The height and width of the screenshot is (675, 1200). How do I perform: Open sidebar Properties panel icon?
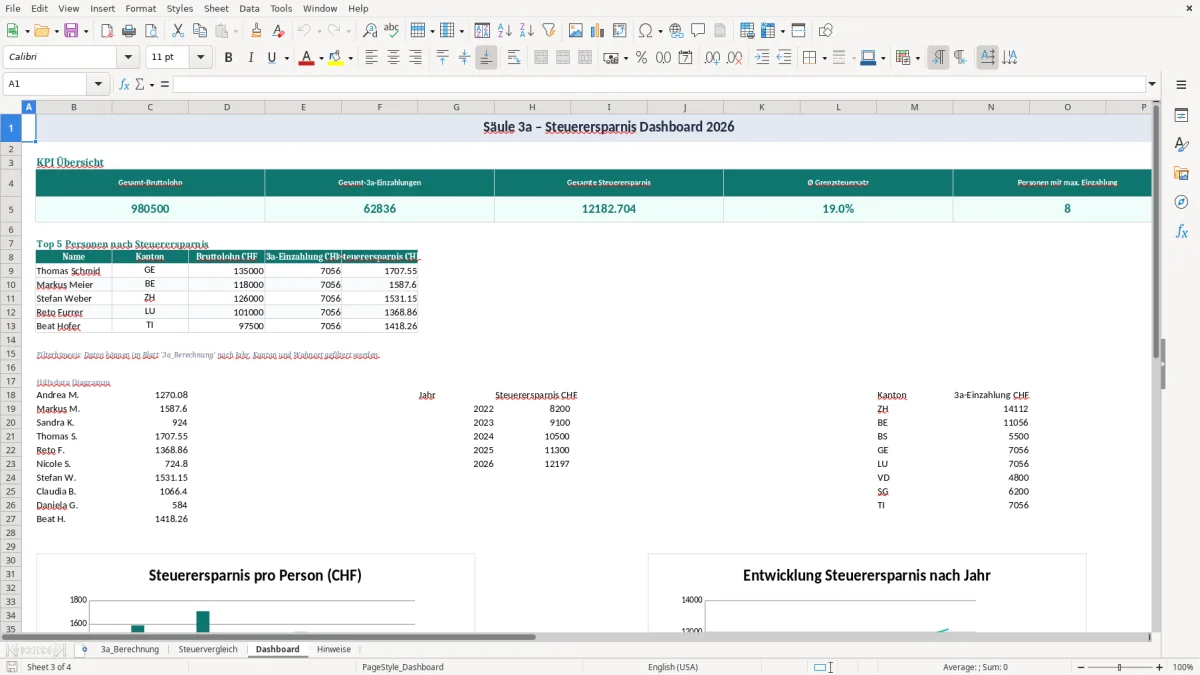coord(1181,115)
